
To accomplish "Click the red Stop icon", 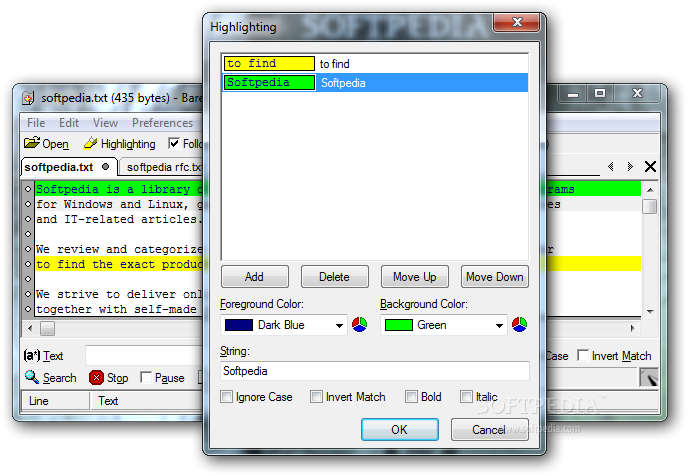I will tap(96, 377).
